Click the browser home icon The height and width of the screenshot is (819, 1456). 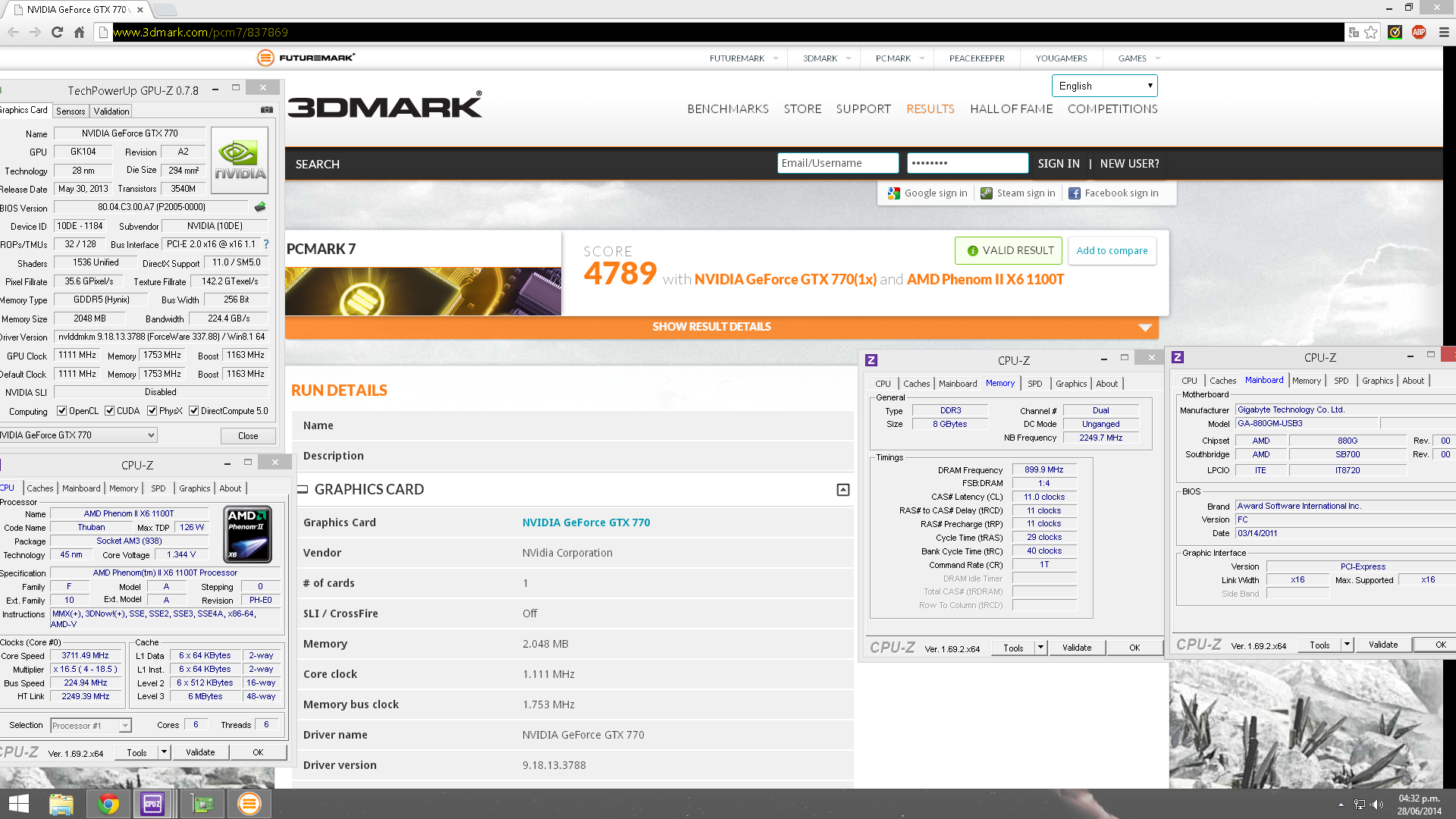(x=80, y=32)
